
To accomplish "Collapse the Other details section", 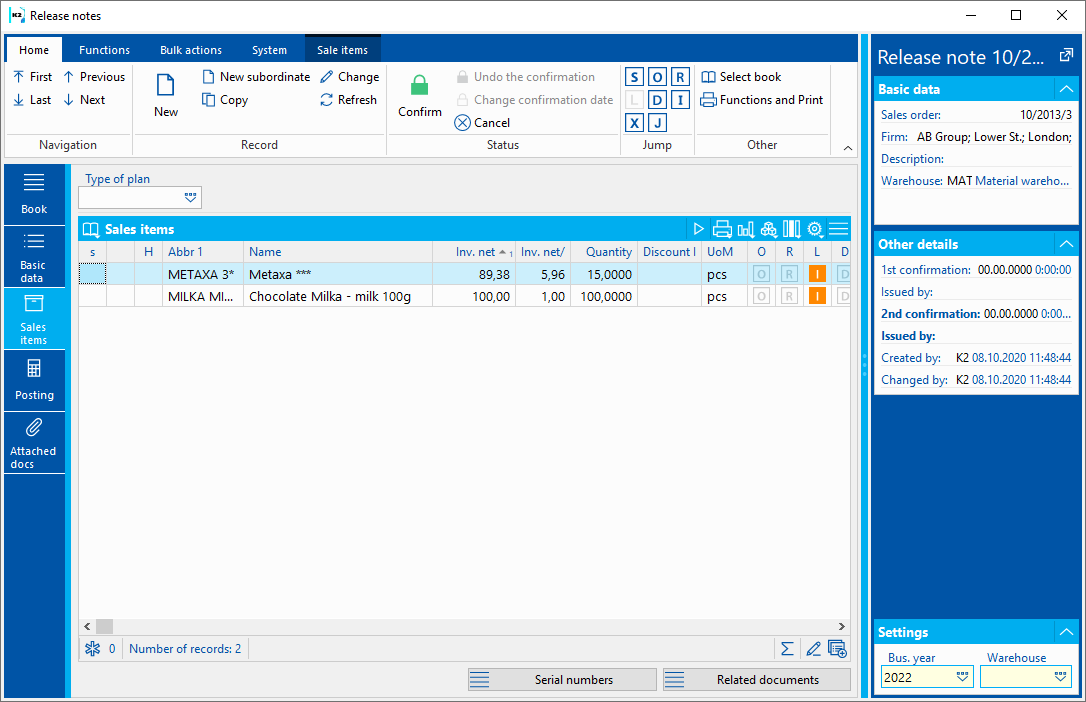I will click(1066, 244).
